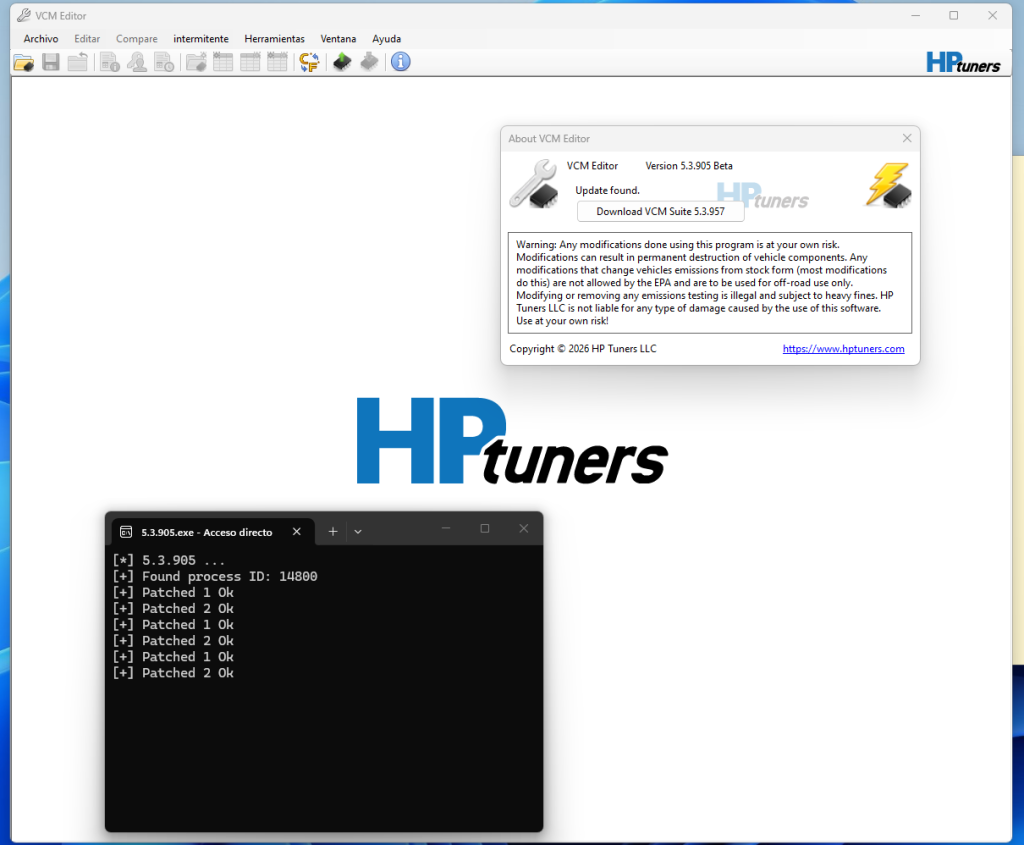Viewport: 1024px width, 845px height.
Task: Click the HP Tuners logo in toolbar corner
Action: (x=963, y=63)
